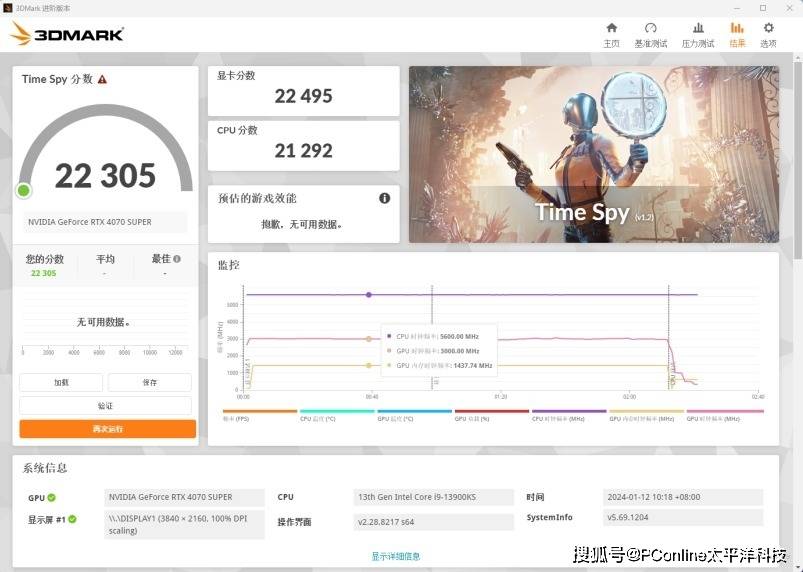803x572 pixels.
Task: Open the 压力测试 stress test section
Action: pyautogui.click(x=698, y=35)
